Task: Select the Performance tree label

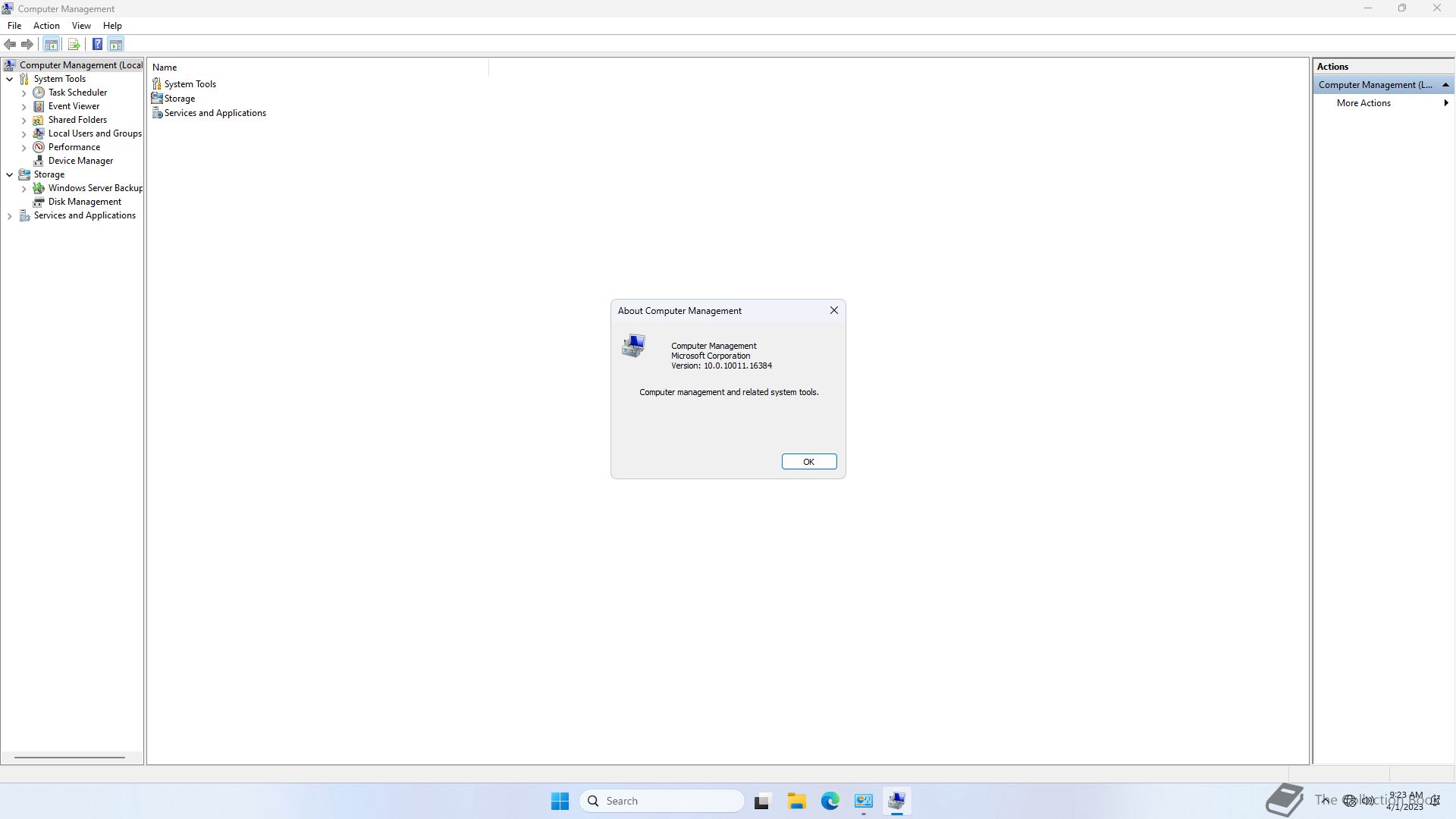Action: coord(74,147)
